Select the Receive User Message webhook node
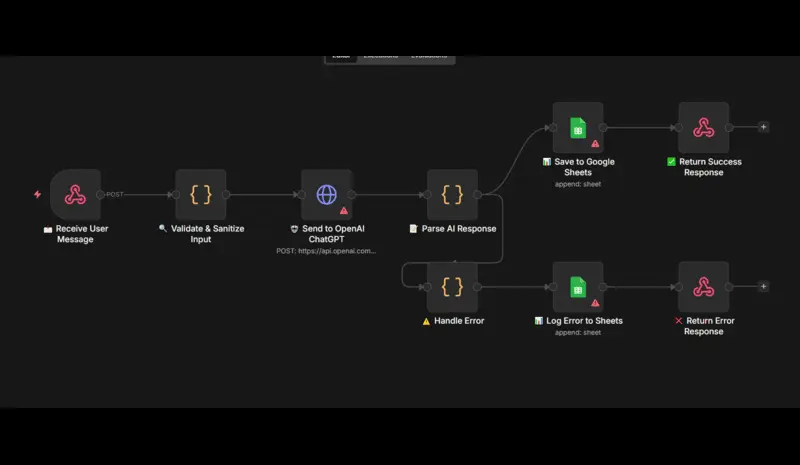The width and height of the screenshot is (800, 465). click(x=76, y=194)
